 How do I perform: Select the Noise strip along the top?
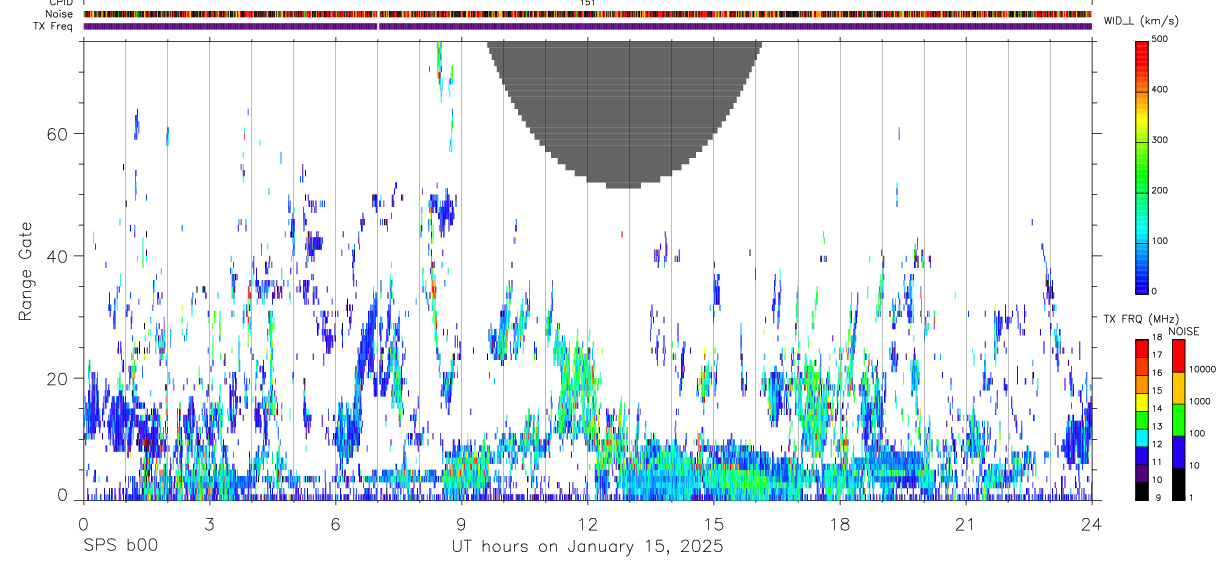pos(587,14)
